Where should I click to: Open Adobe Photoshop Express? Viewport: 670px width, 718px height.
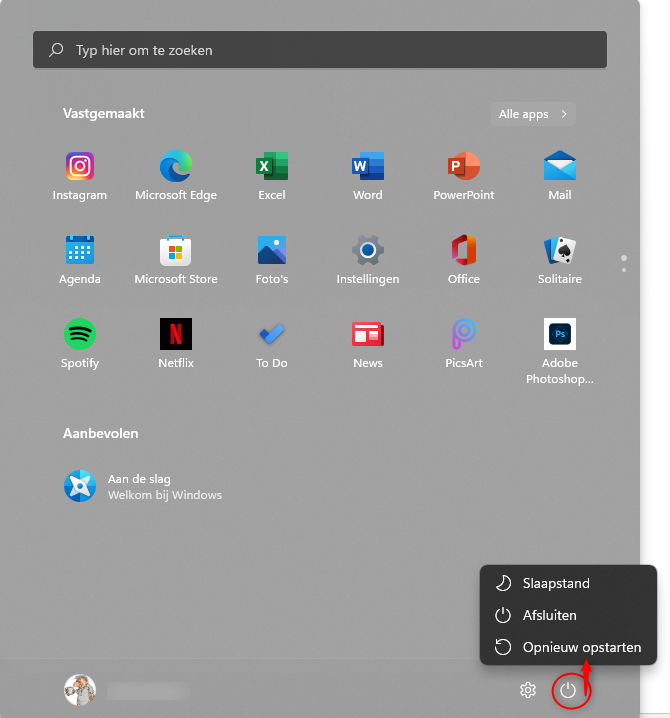[x=560, y=351]
